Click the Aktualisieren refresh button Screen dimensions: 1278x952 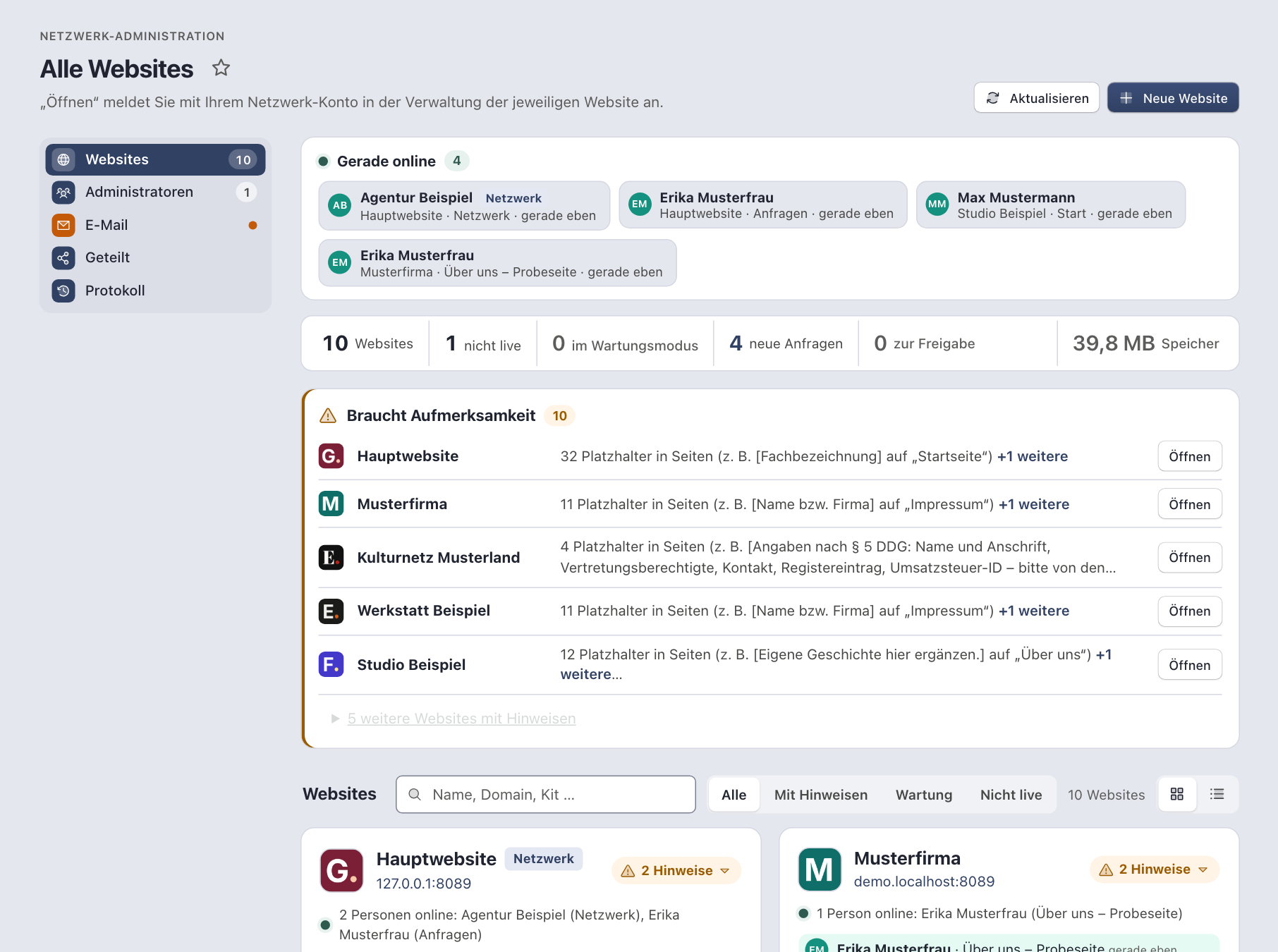1037,98
